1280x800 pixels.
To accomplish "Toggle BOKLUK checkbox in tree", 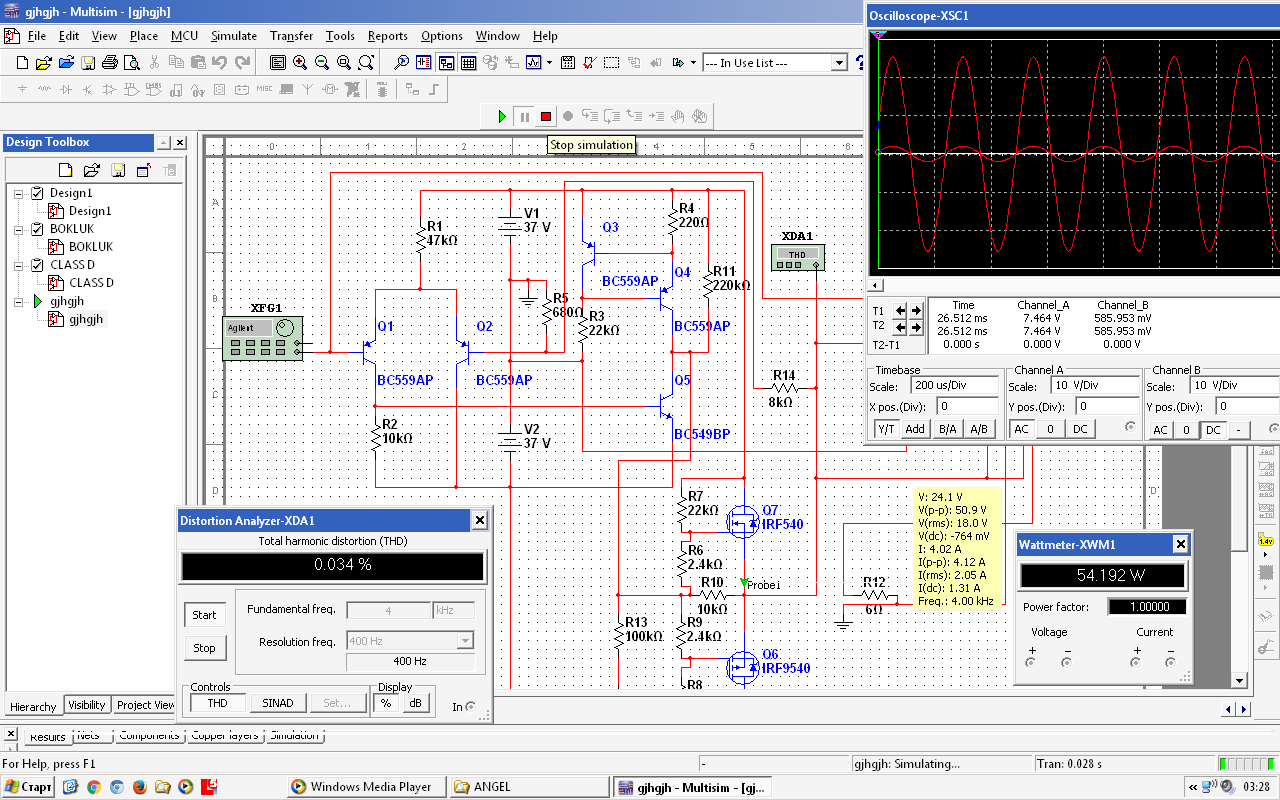I will (38, 229).
